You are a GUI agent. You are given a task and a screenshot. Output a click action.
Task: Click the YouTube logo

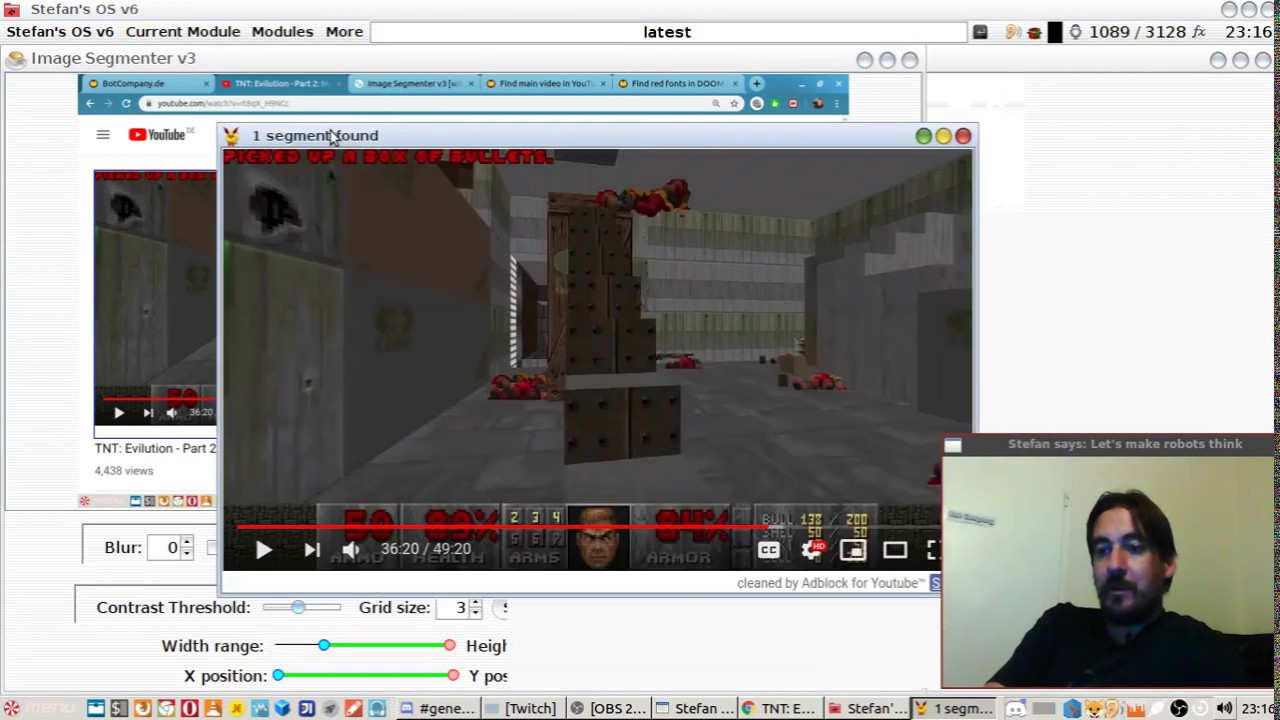coord(158,134)
